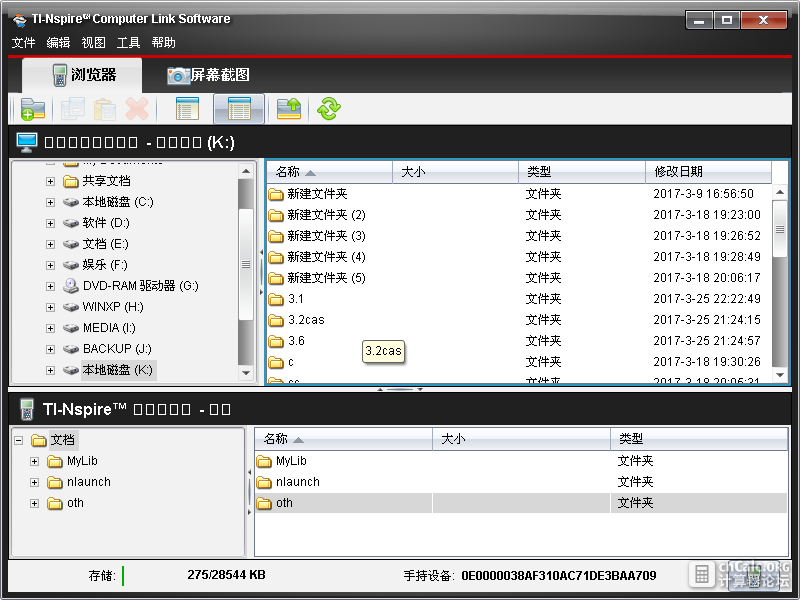Open the 屏幕截图 tab
This screenshot has width=800, height=600.
[208, 75]
